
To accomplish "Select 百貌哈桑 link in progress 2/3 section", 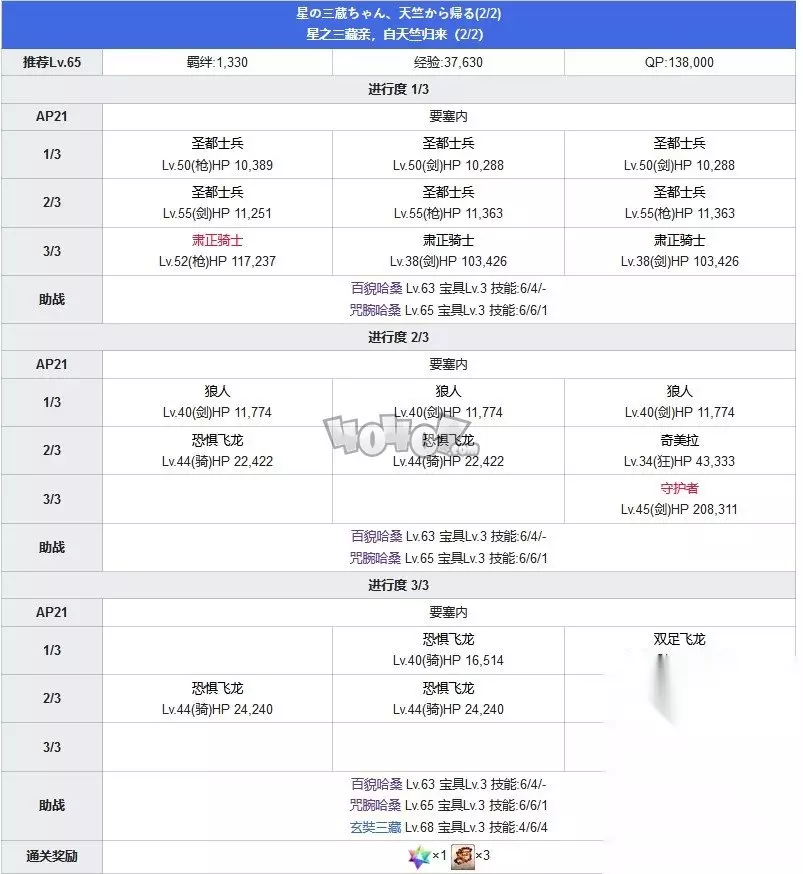I will (375, 537).
